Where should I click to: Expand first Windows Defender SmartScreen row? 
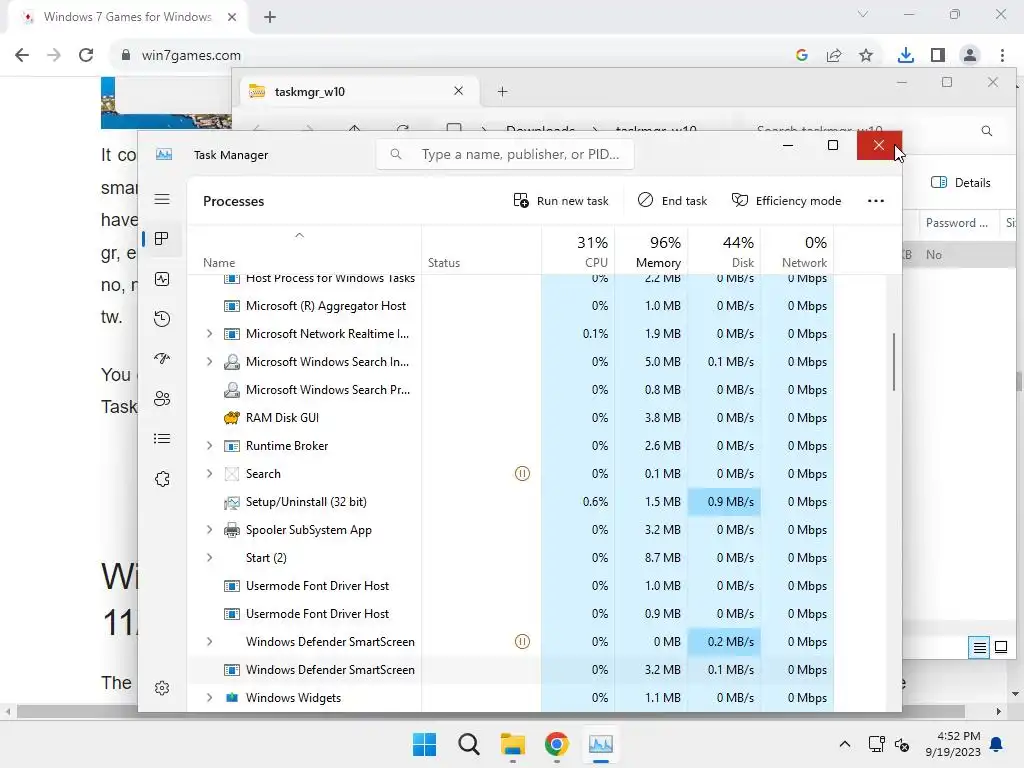(x=209, y=642)
